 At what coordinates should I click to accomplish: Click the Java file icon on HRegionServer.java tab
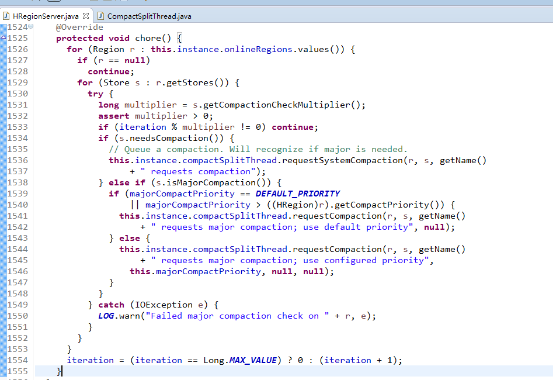(x=6, y=16)
